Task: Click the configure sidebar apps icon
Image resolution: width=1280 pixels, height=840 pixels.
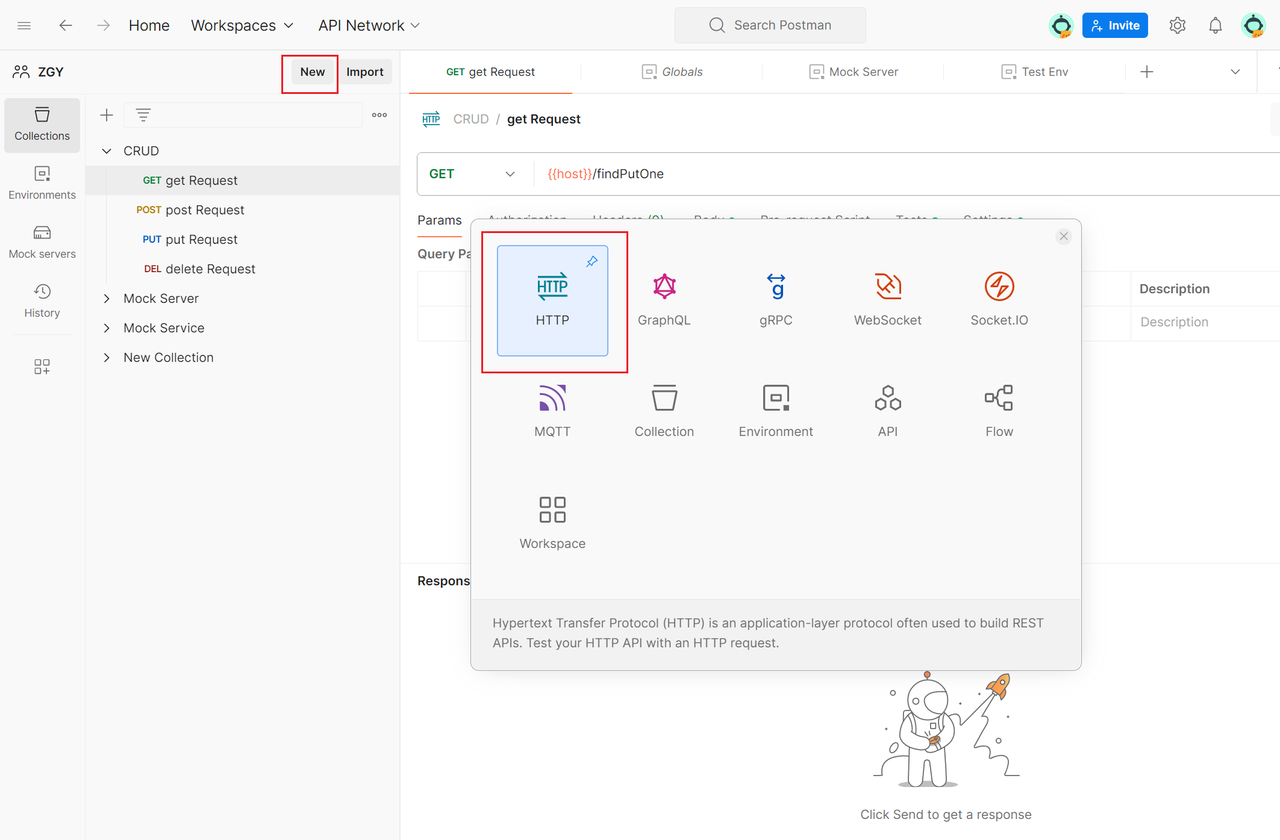Action: click(x=42, y=367)
